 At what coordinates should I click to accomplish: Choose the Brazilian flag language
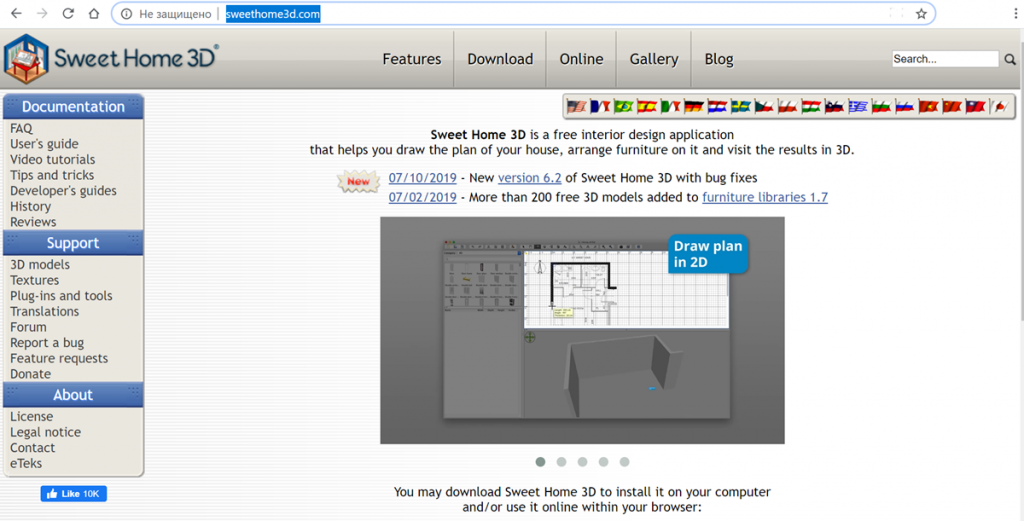click(624, 106)
